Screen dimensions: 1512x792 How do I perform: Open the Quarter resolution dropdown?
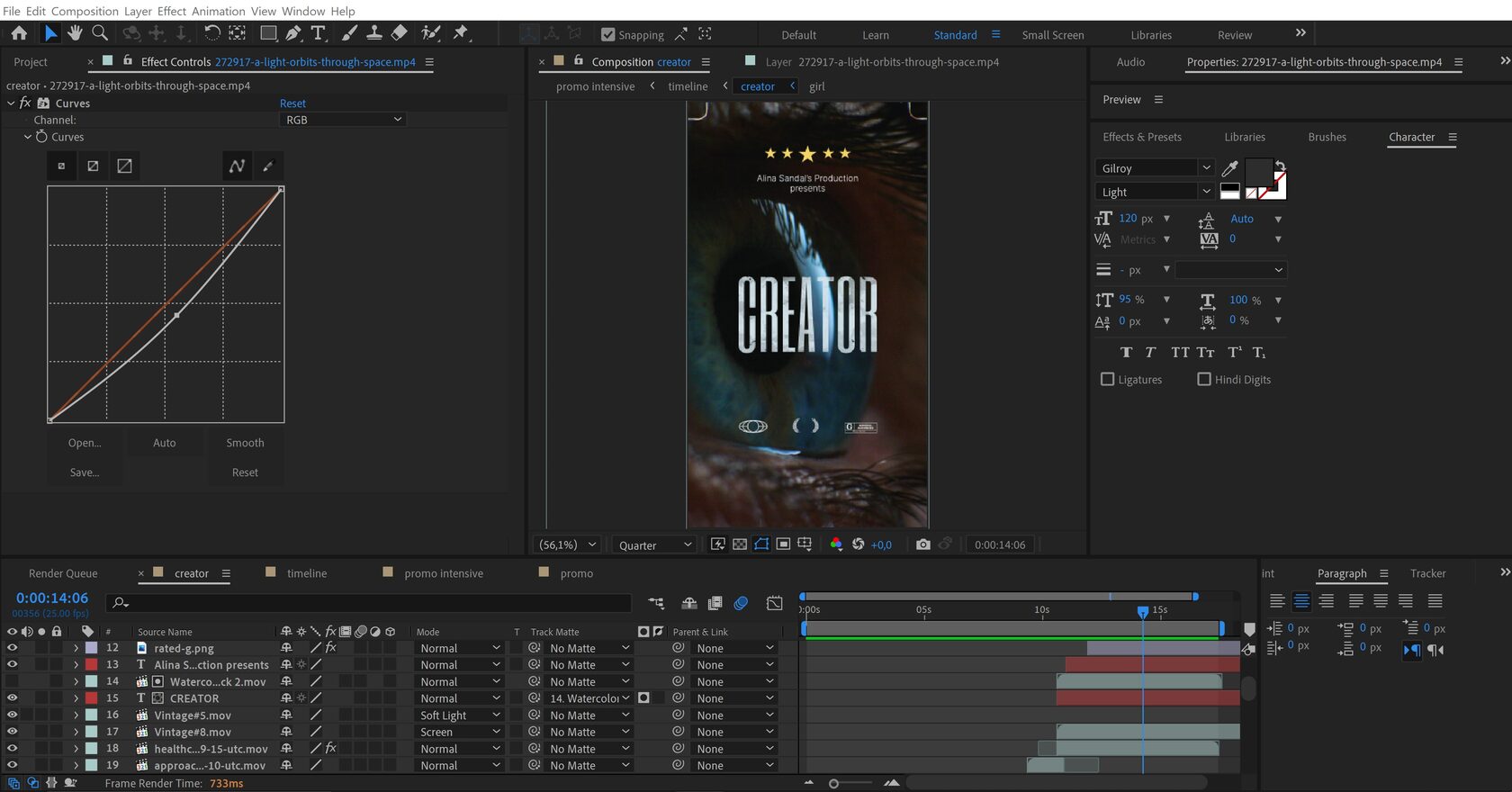655,545
